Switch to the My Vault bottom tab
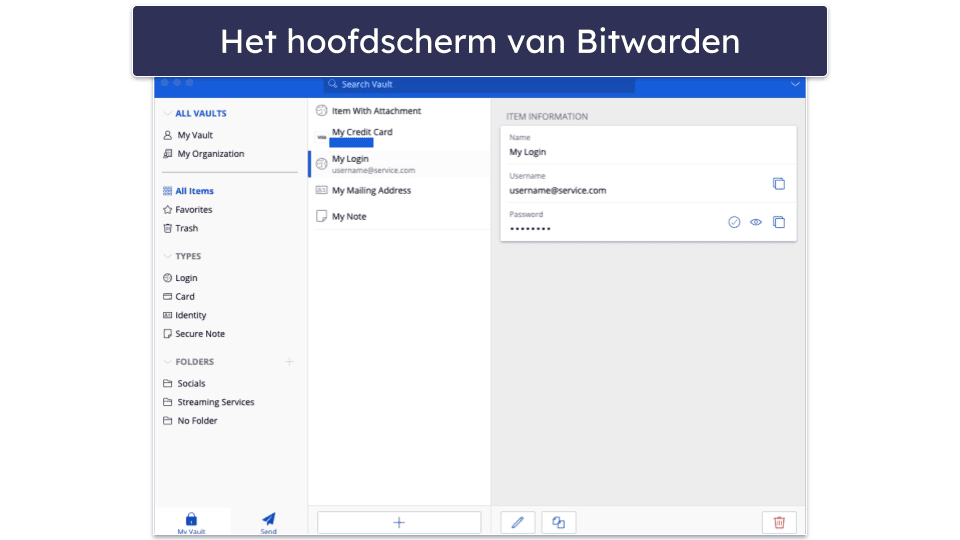The width and height of the screenshot is (960, 540). pyautogui.click(x=192, y=523)
